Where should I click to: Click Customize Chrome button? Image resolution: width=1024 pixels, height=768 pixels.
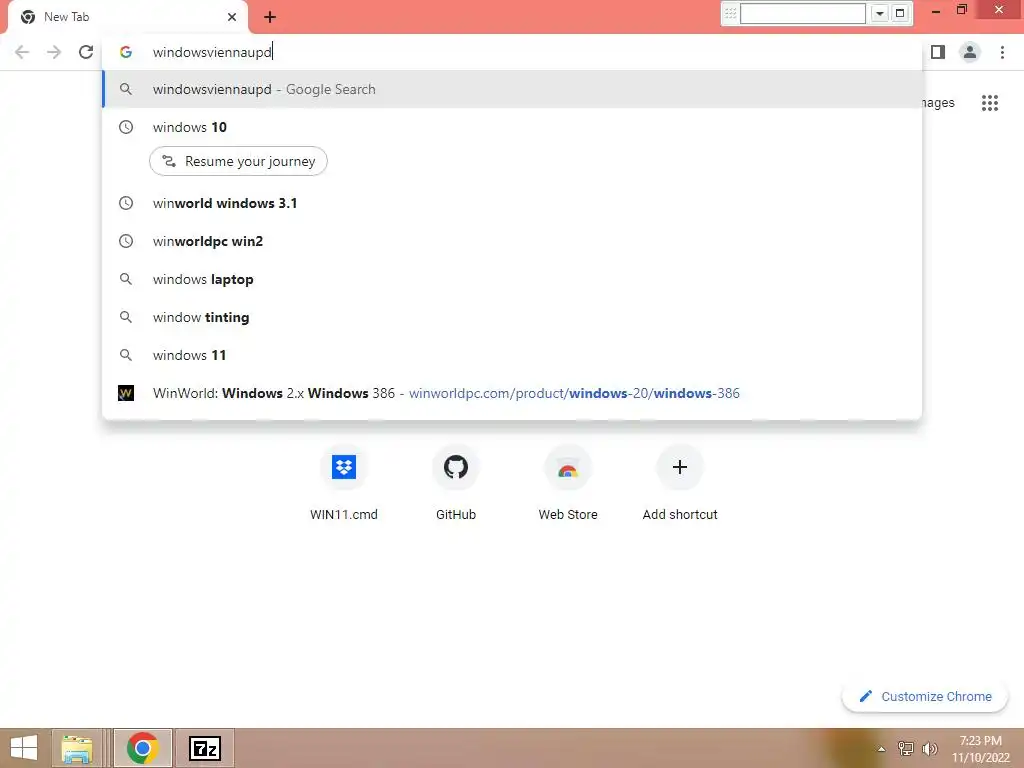925,696
